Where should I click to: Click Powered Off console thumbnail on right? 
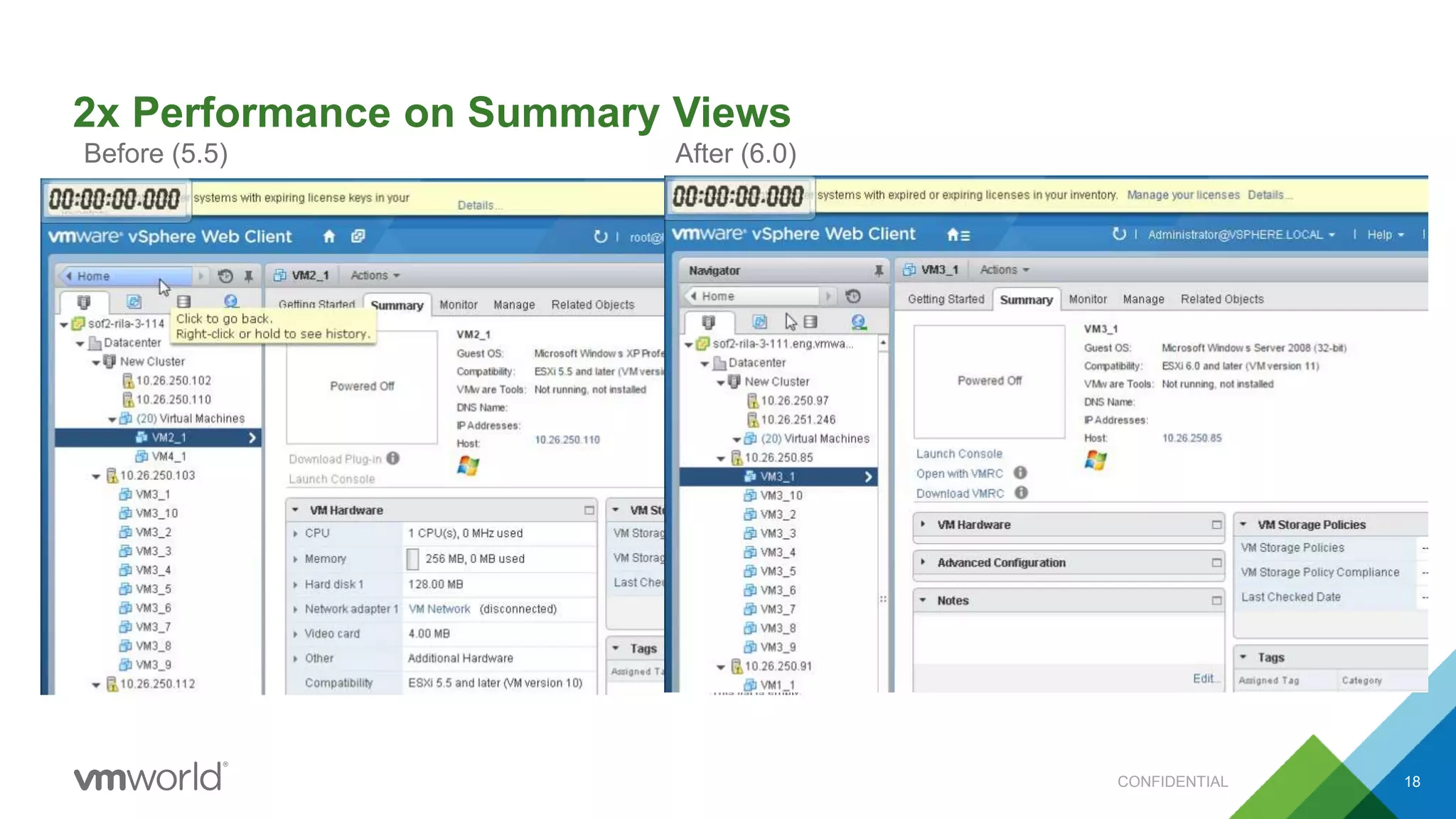point(990,381)
